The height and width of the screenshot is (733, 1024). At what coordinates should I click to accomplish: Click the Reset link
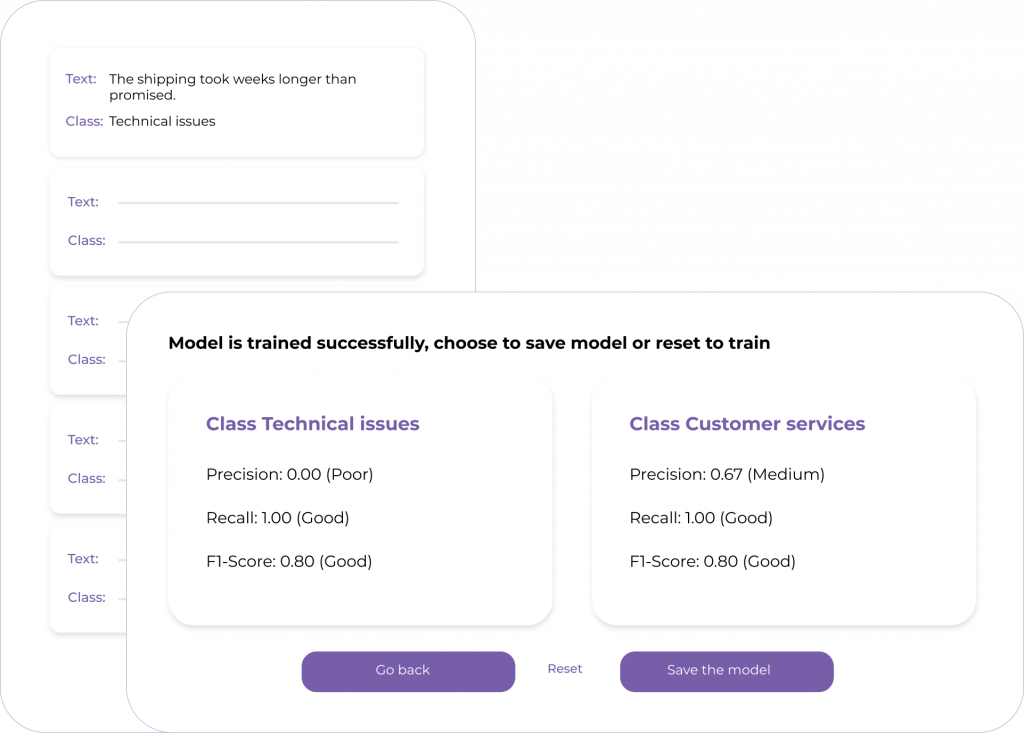[565, 669]
